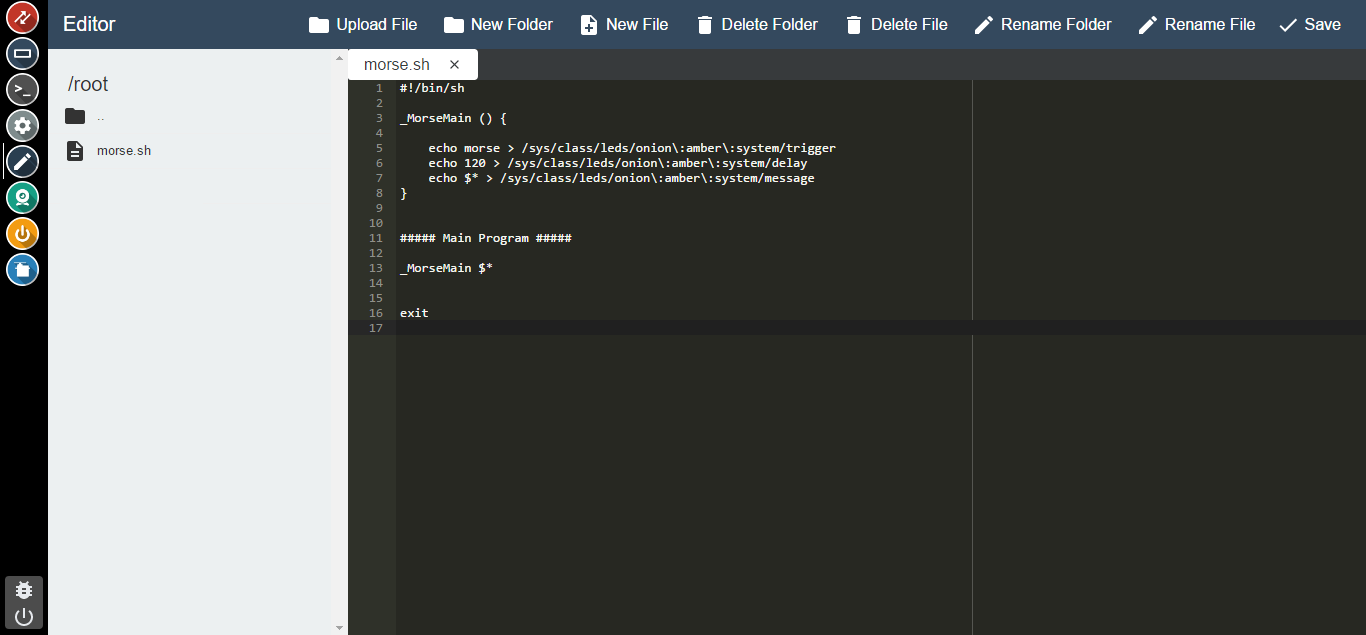Viewport: 1366px width, 635px height.
Task: Click the closing brace on line 8
Action: click(x=403, y=193)
